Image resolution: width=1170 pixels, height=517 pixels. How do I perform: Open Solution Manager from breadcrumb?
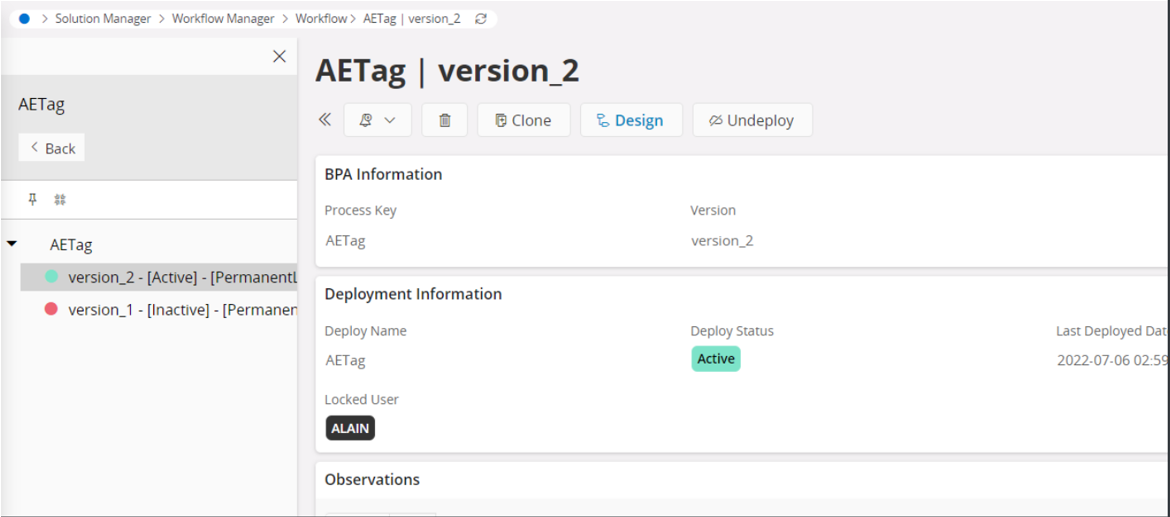(103, 19)
